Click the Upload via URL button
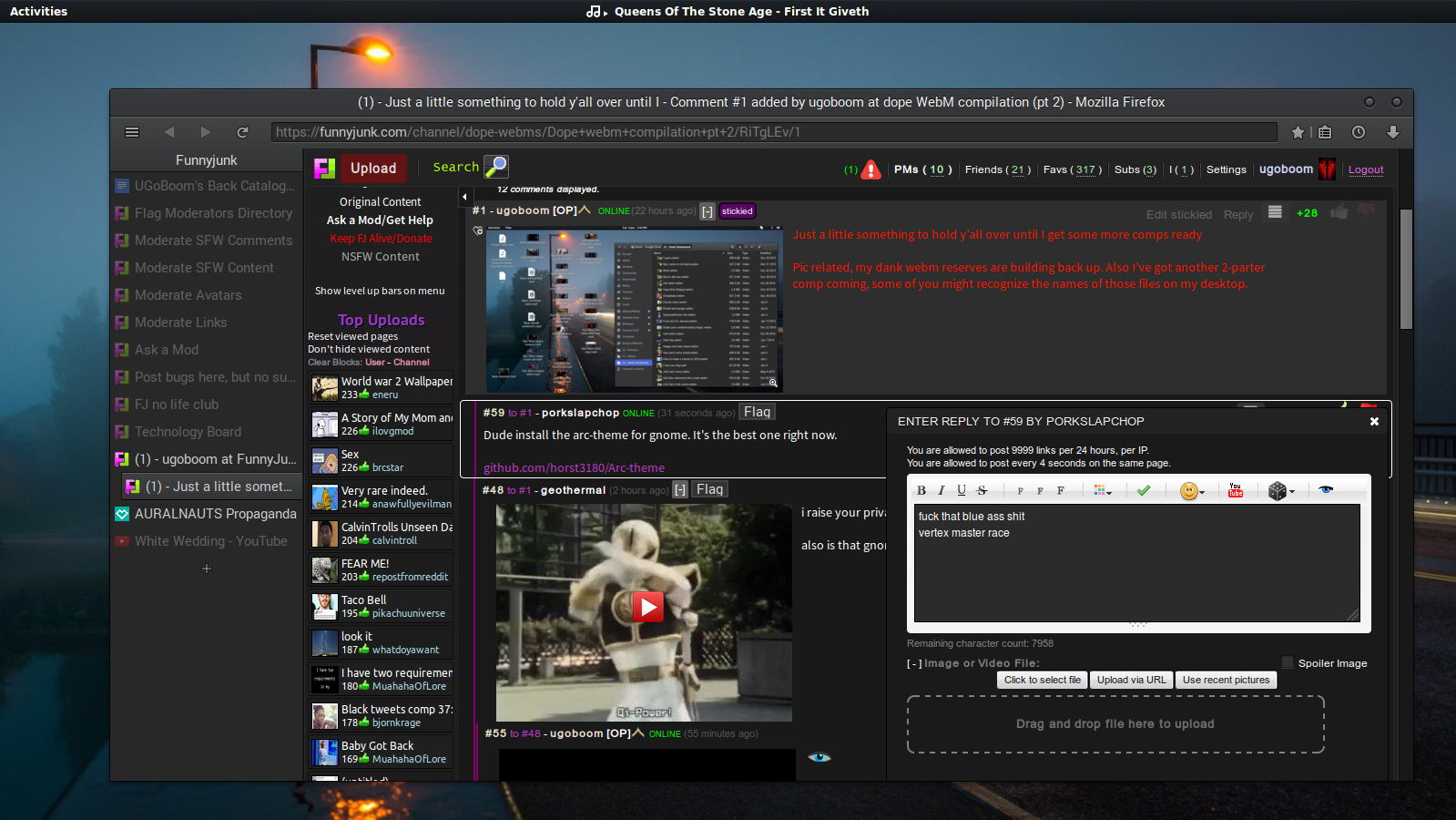Viewport: 1456px width, 820px height. (x=1131, y=680)
